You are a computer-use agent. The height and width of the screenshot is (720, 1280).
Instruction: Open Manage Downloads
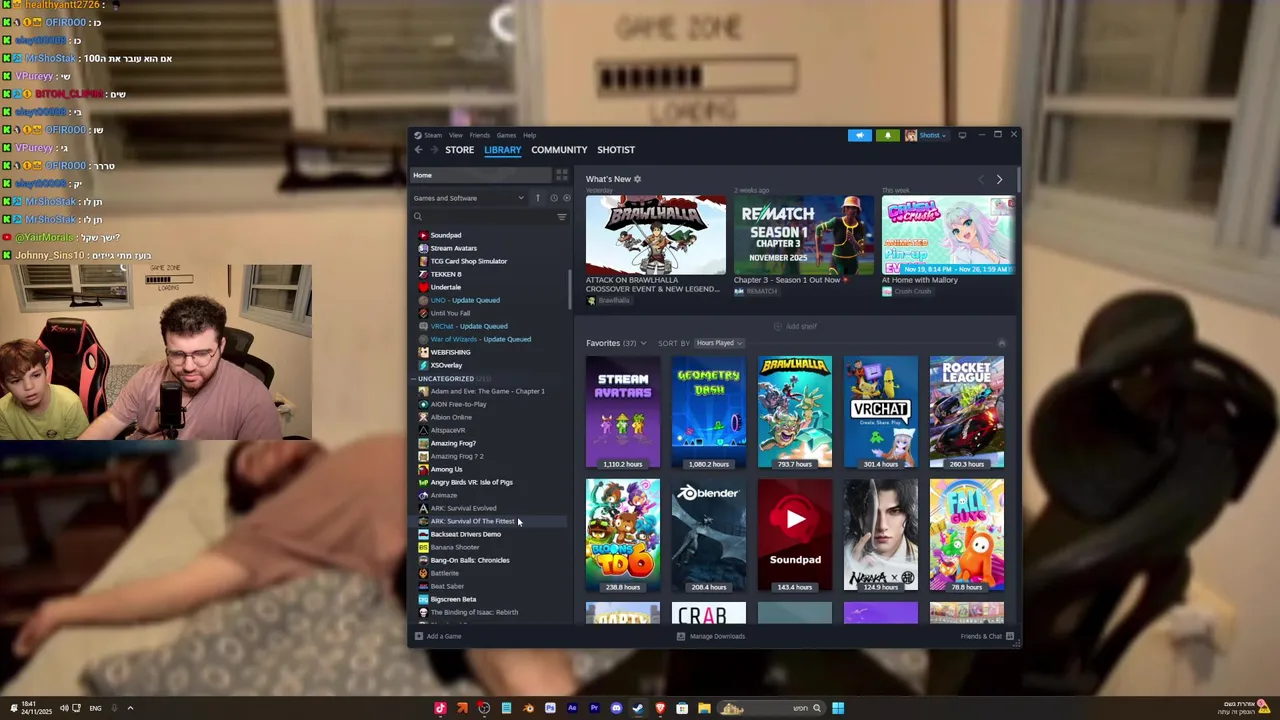click(711, 636)
